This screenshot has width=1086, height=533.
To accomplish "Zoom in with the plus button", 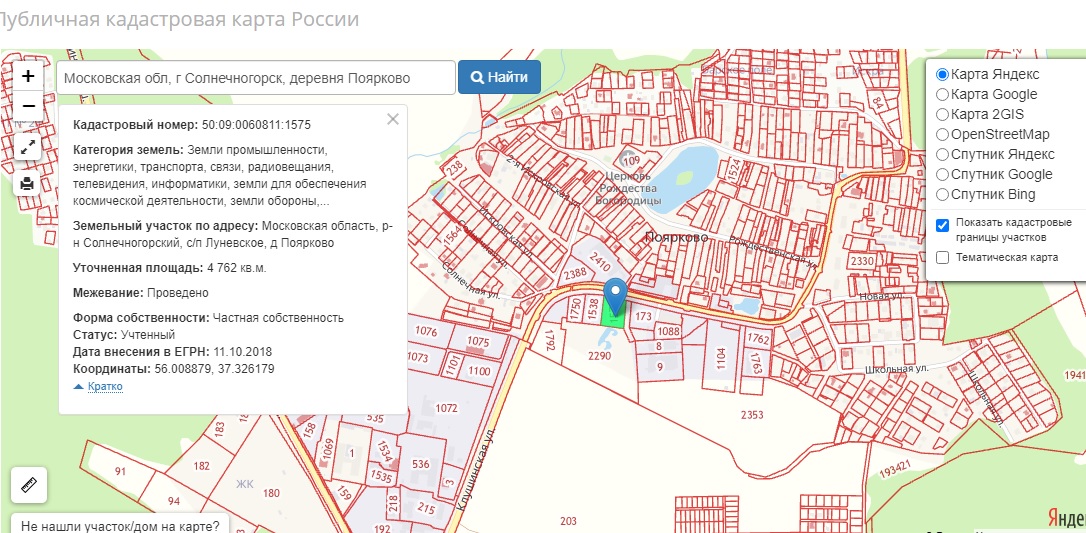I will coord(28,76).
